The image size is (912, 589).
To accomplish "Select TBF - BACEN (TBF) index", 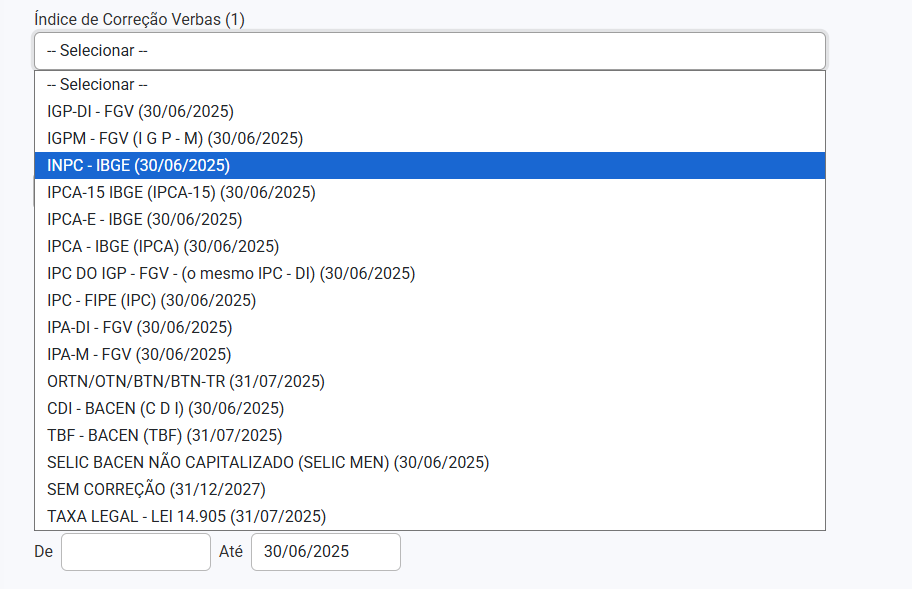I will tap(164, 435).
